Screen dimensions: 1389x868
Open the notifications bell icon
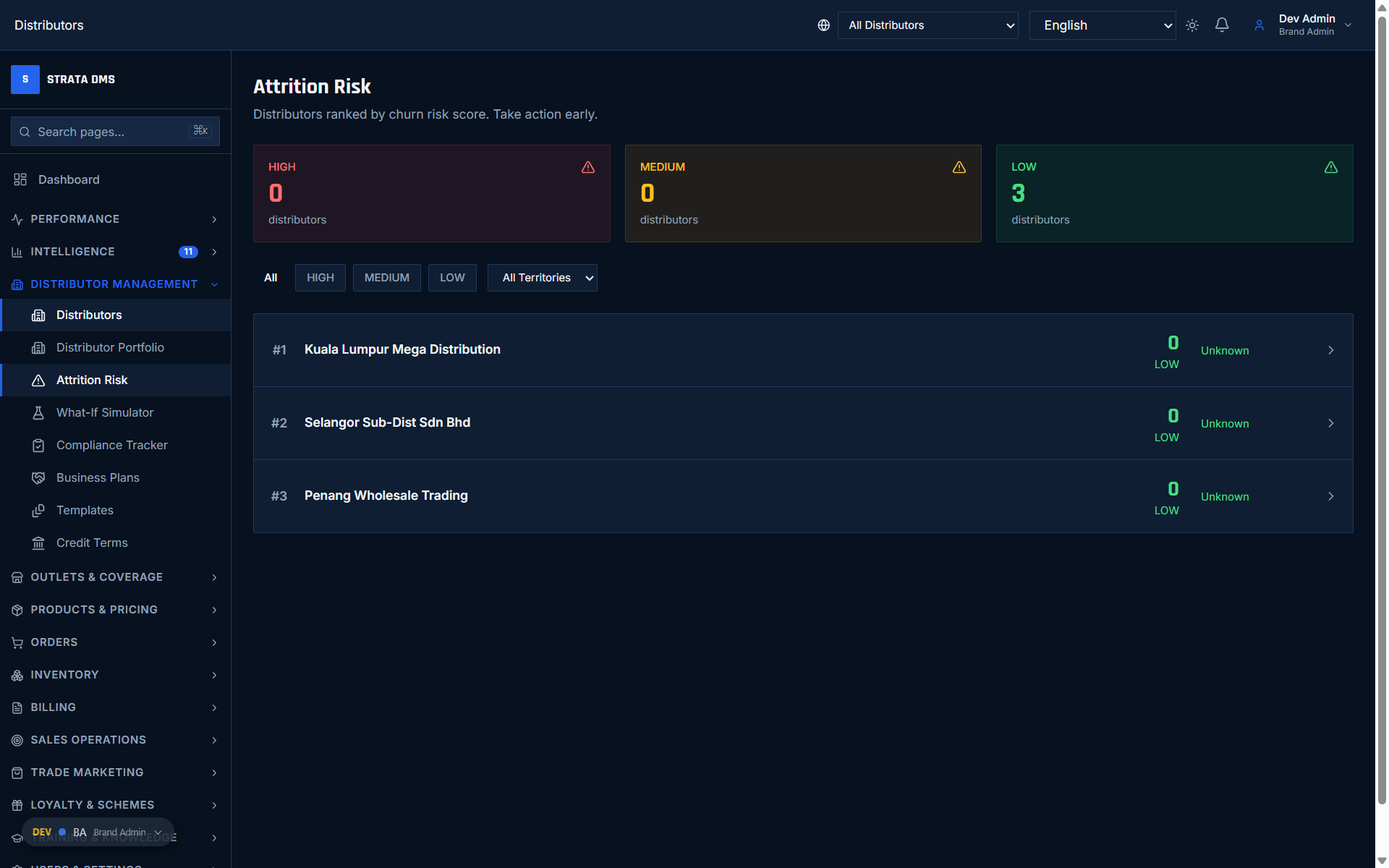pyautogui.click(x=1222, y=25)
